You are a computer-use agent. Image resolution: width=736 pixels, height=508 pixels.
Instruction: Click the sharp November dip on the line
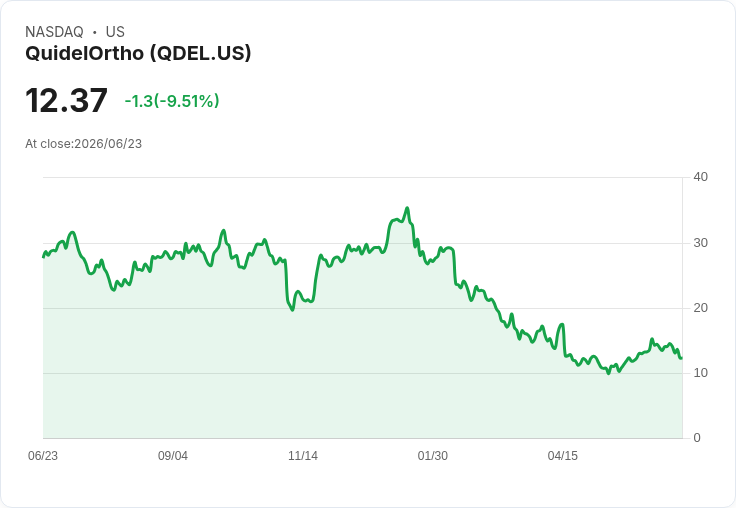pyautogui.click(x=292, y=310)
